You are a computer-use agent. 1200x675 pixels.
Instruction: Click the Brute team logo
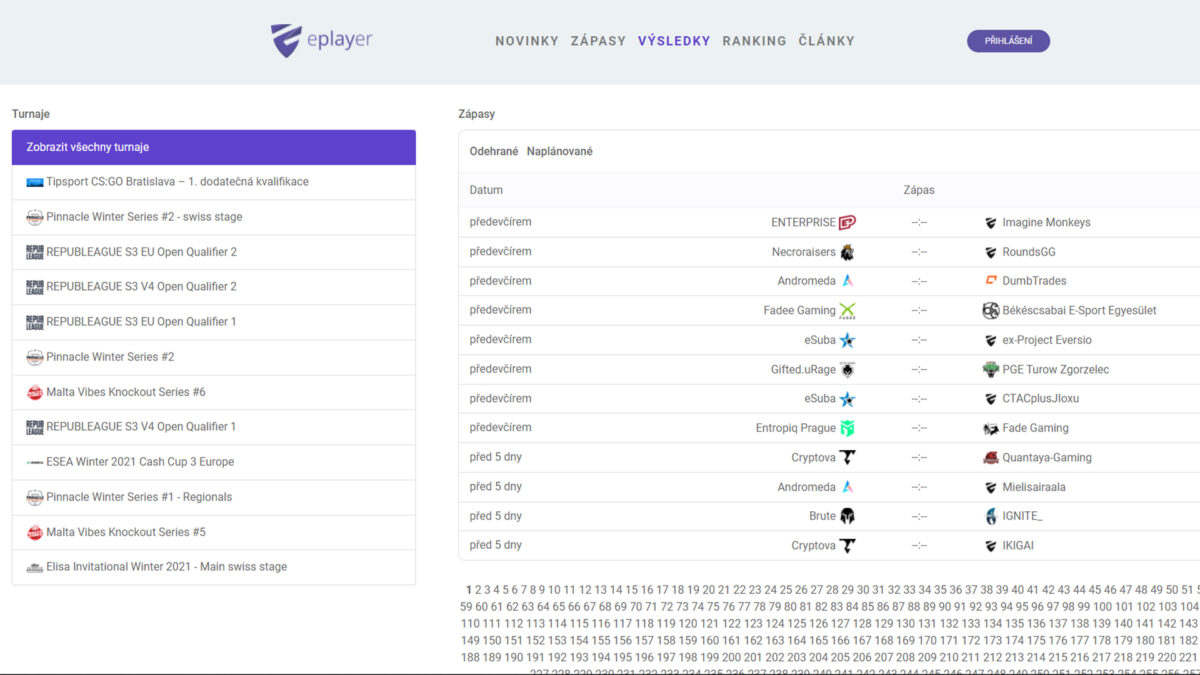point(847,516)
